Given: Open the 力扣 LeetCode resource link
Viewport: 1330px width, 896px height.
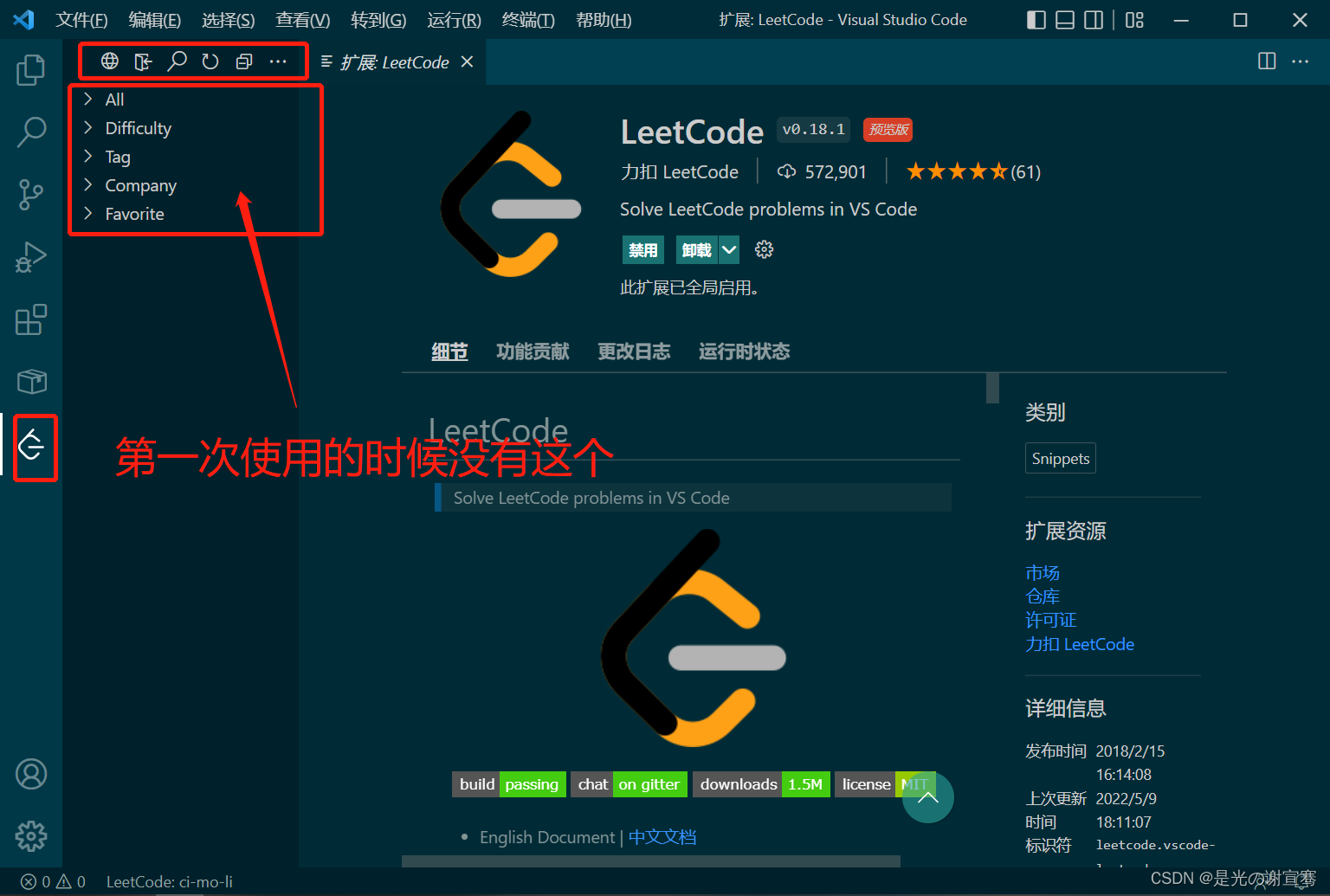Looking at the screenshot, I should pos(1080,644).
